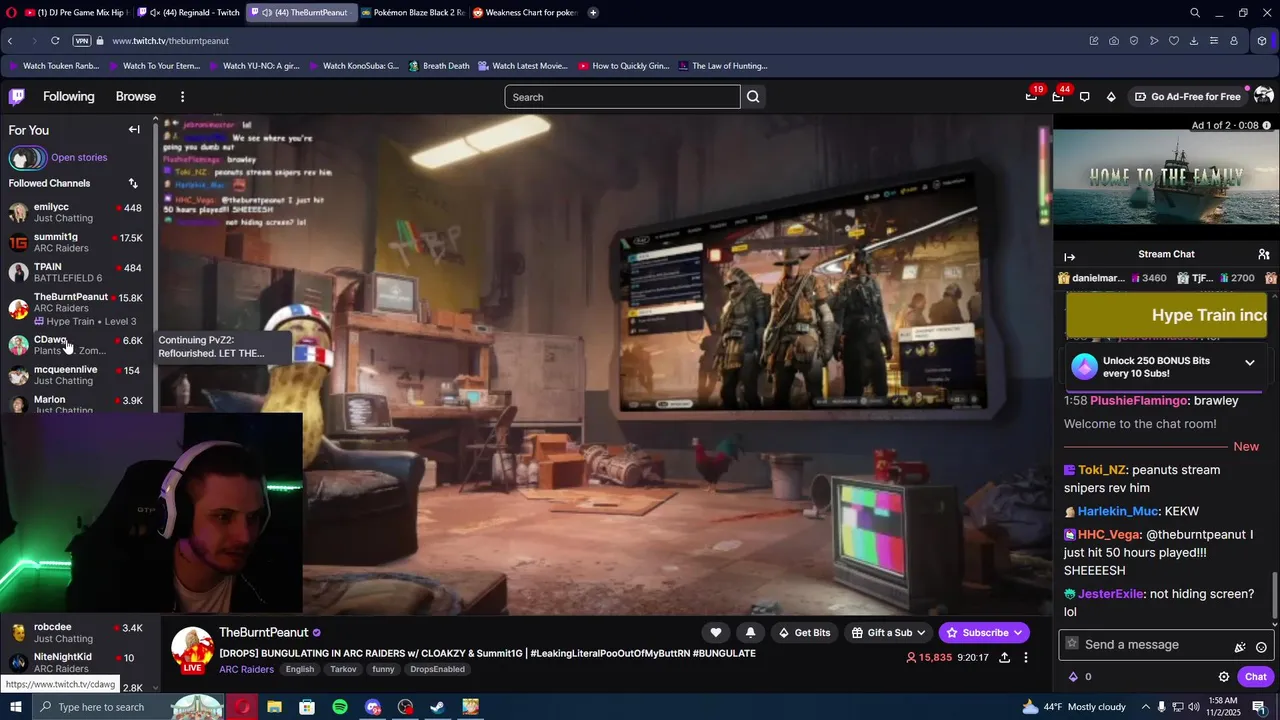
Task: Click the search magnifier button
Action: [753, 97]
